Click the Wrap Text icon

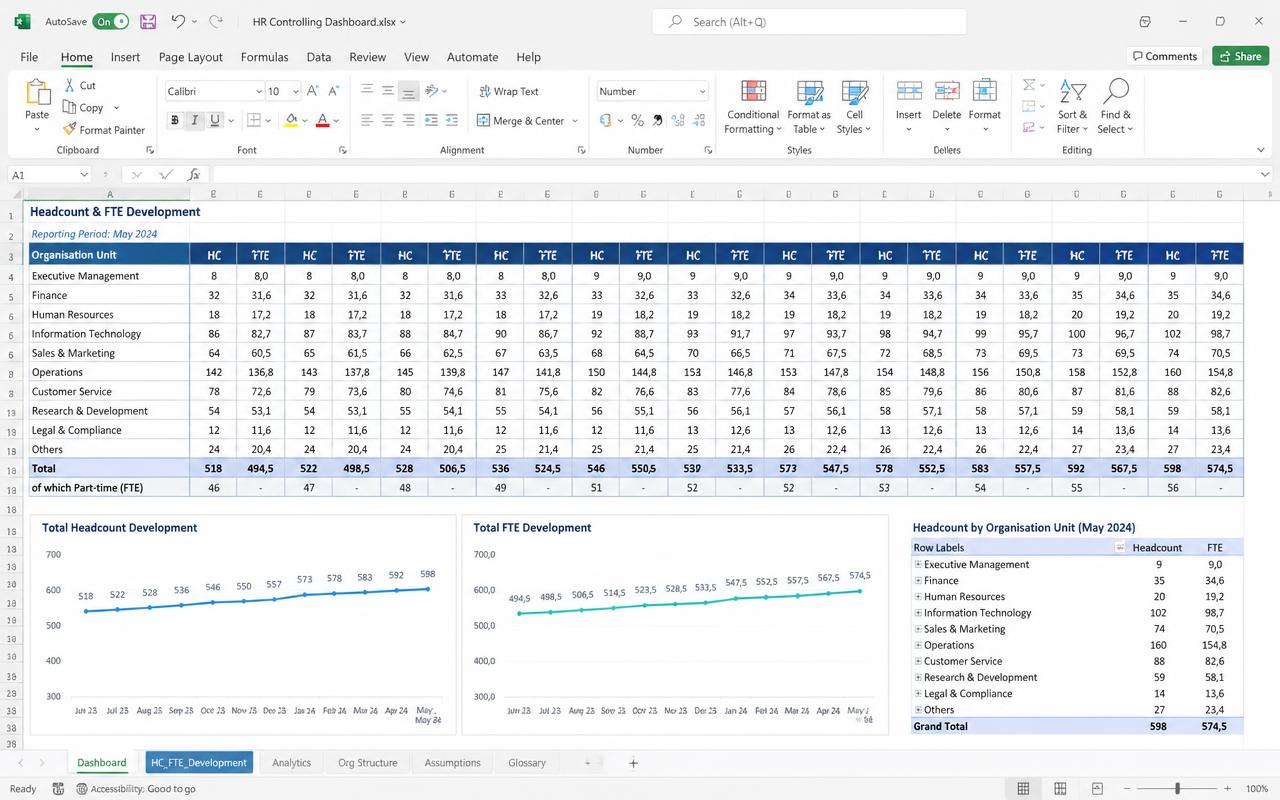point(485,91)
